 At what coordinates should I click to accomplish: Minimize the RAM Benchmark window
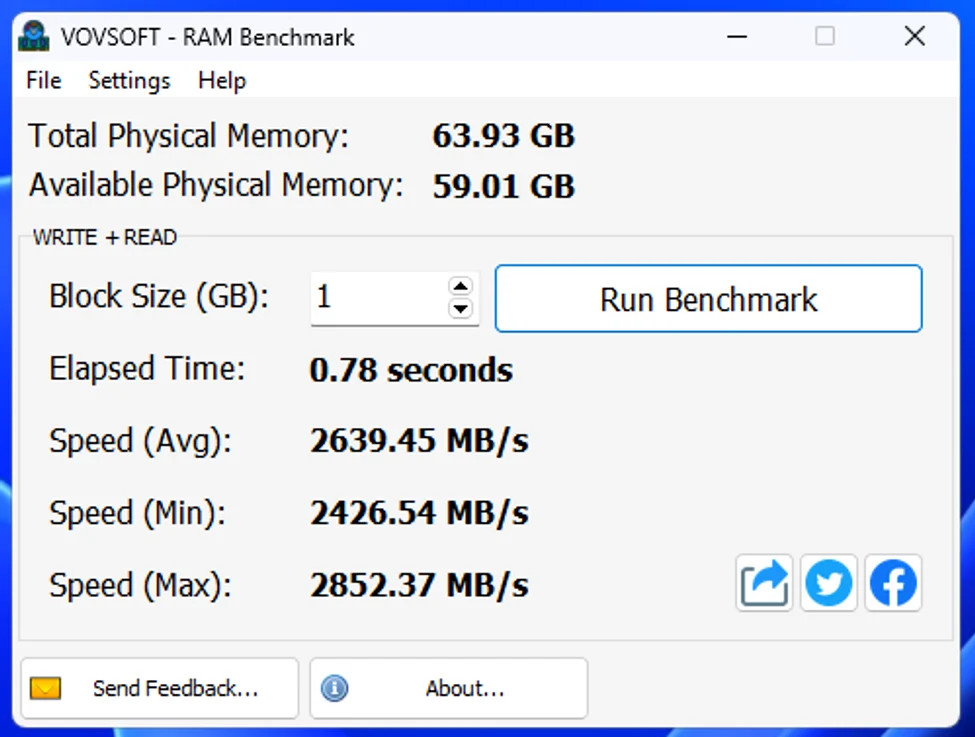point(737,36)
